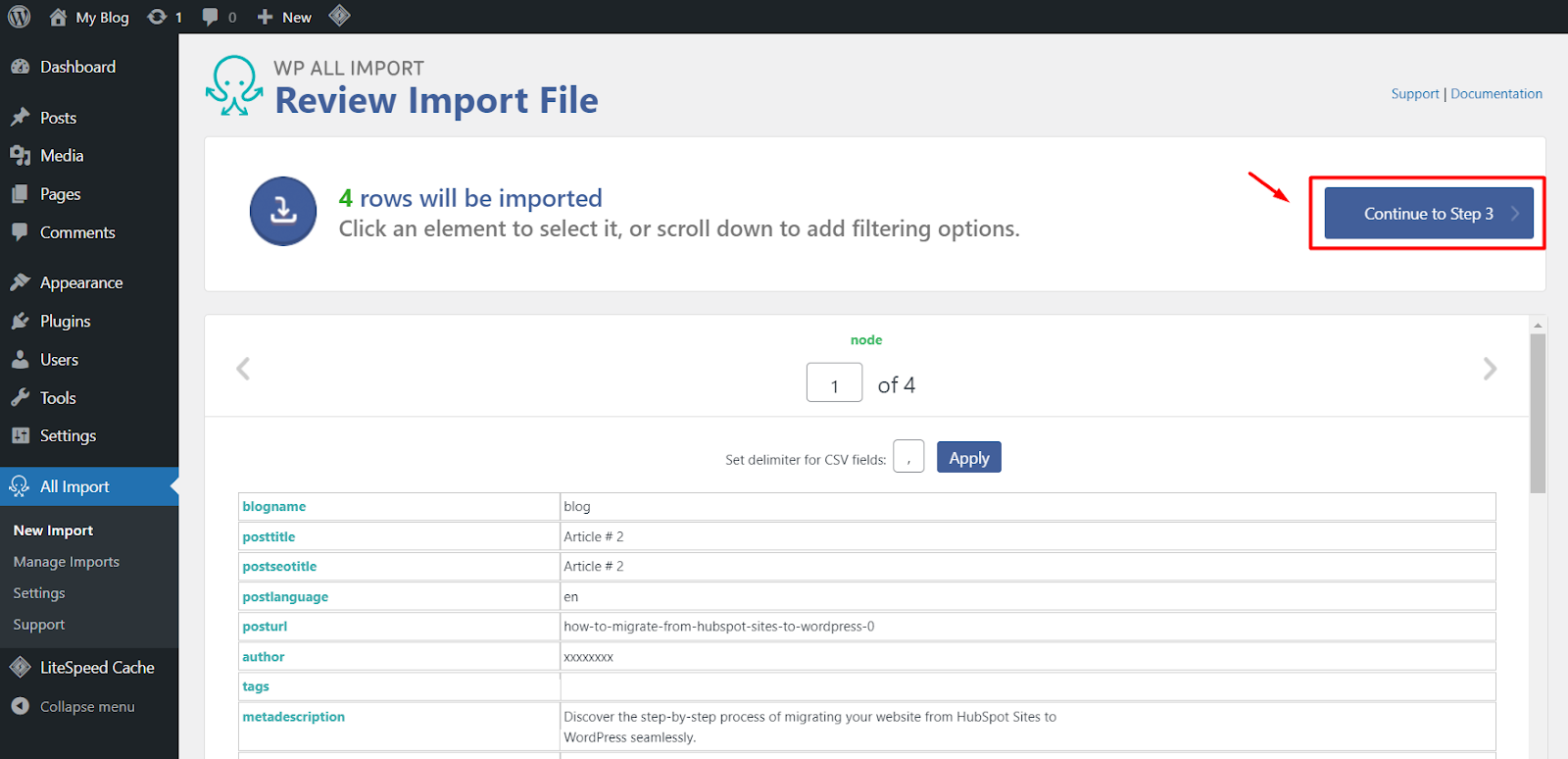Click the updates refresh icon

pyautogui.click(x=157, y=17)
